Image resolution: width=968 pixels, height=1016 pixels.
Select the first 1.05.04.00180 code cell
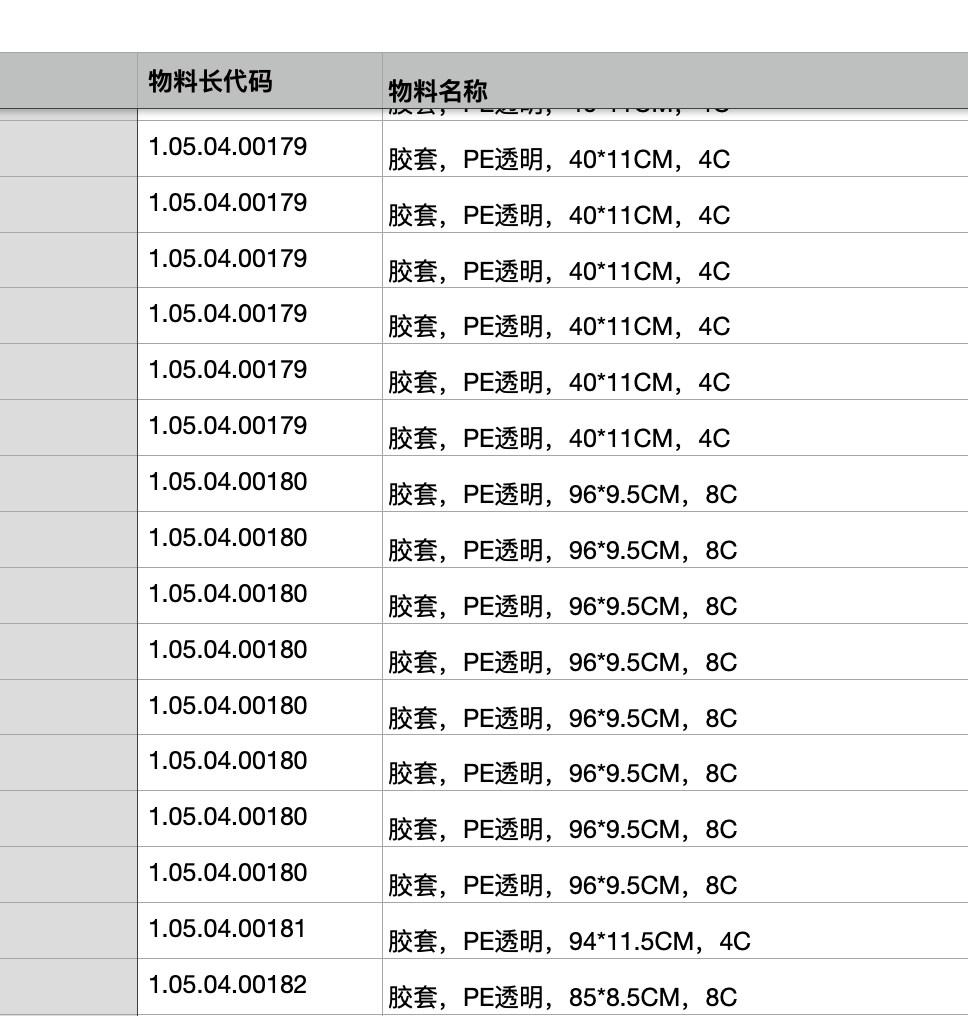[228, 482]
